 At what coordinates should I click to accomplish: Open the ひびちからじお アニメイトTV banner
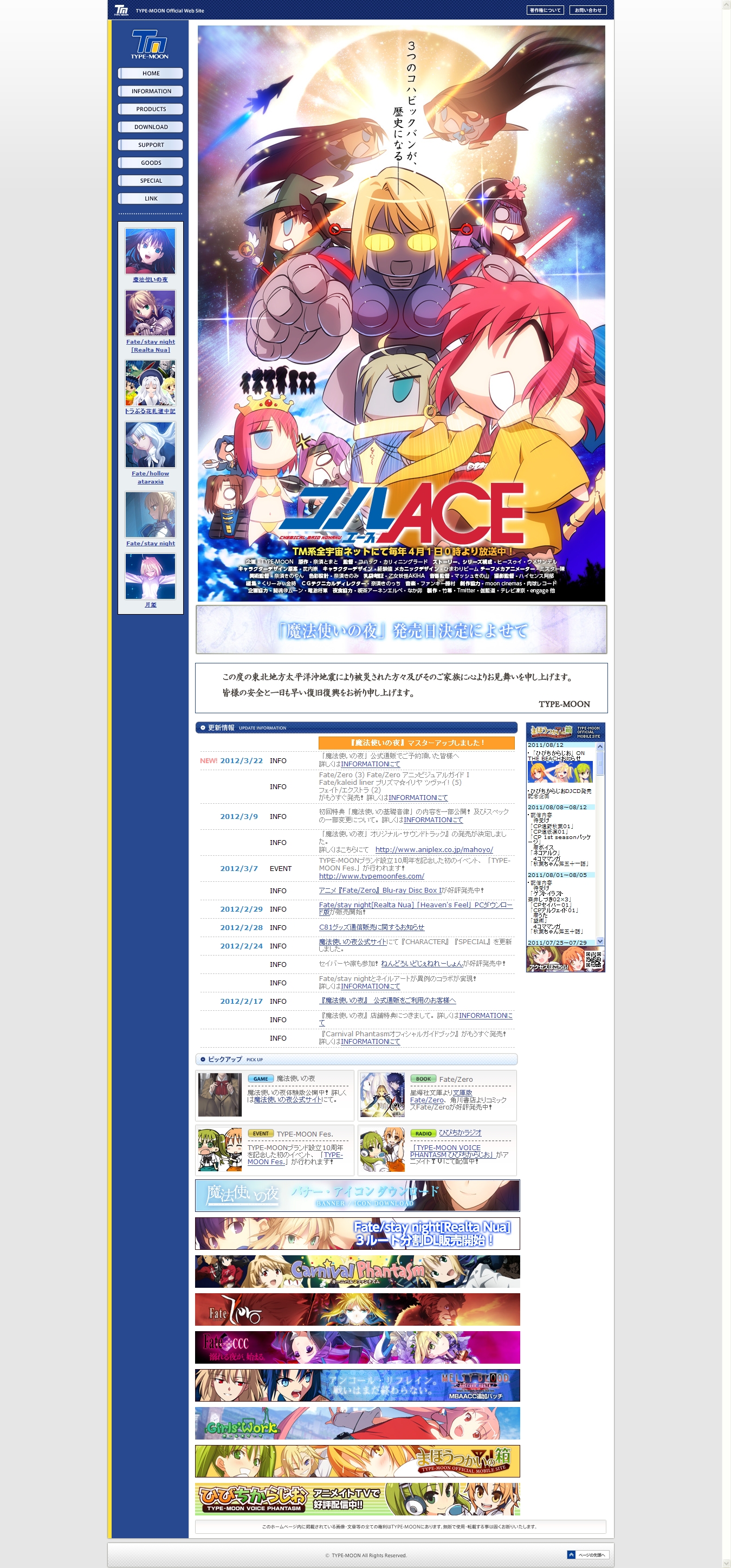click(x=357, y=1499)
